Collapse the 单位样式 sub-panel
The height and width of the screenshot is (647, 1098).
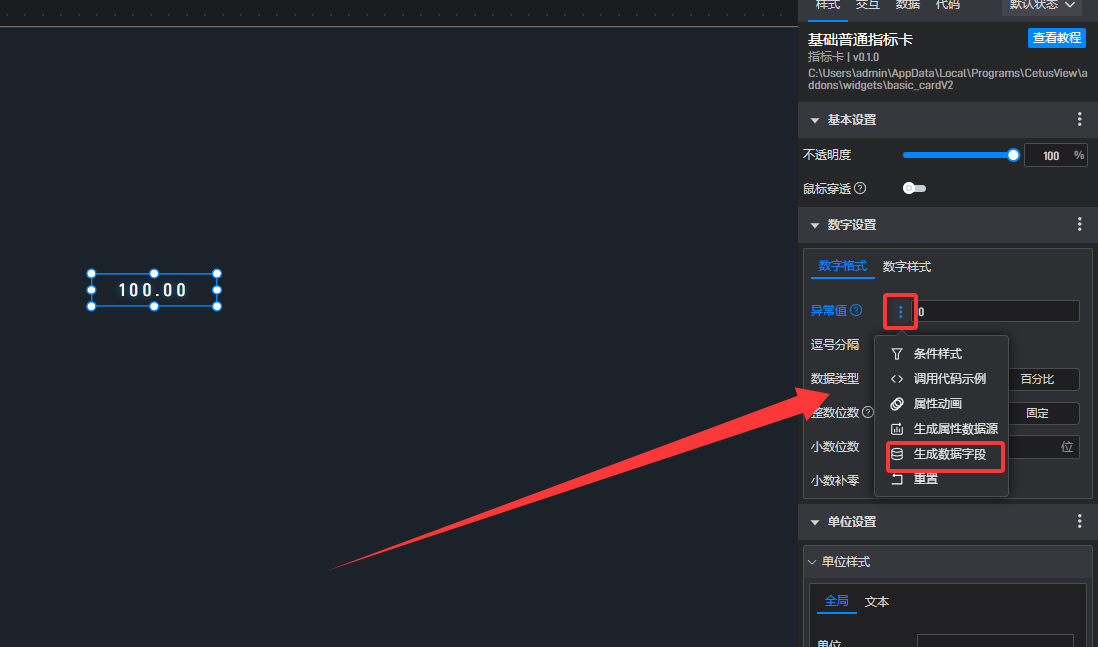pos(812,562)
